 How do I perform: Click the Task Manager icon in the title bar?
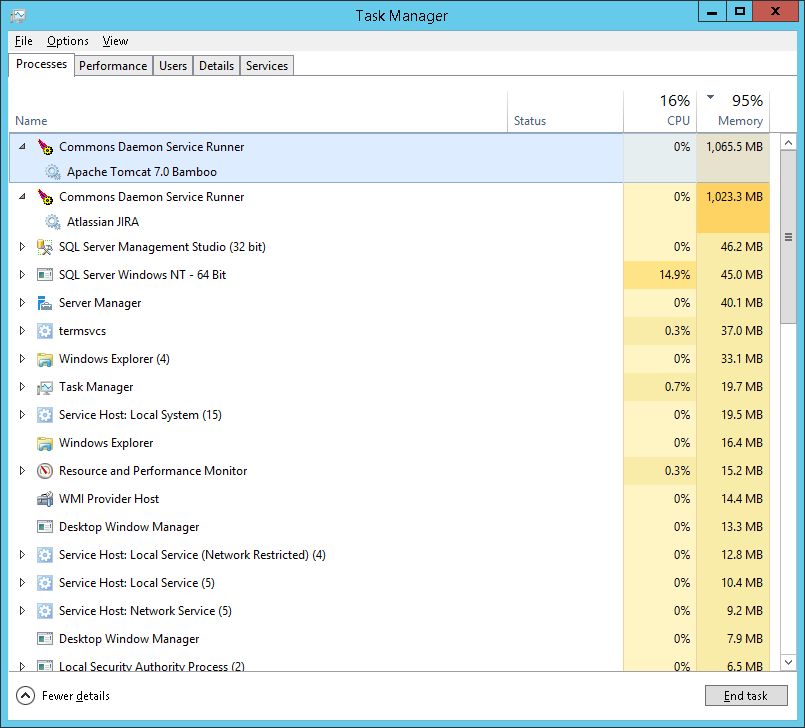[x=16, y=15]
